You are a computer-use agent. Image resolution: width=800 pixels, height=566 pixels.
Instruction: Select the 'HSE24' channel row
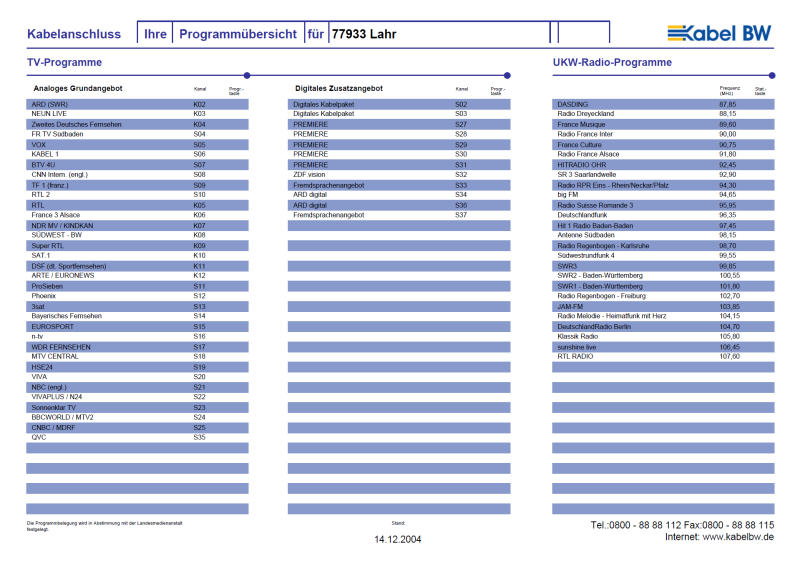[x=137, y=367]
